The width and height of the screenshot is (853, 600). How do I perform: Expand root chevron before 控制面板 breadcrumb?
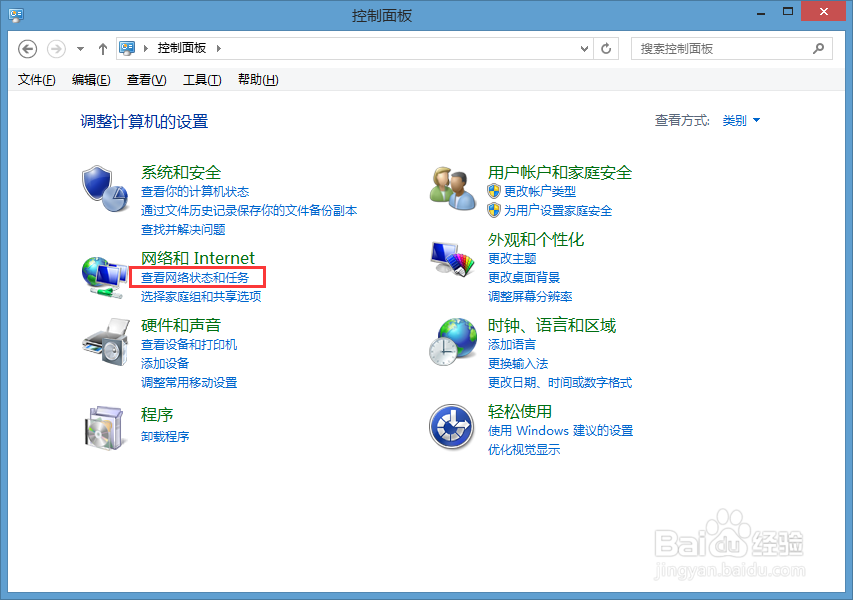146,48
